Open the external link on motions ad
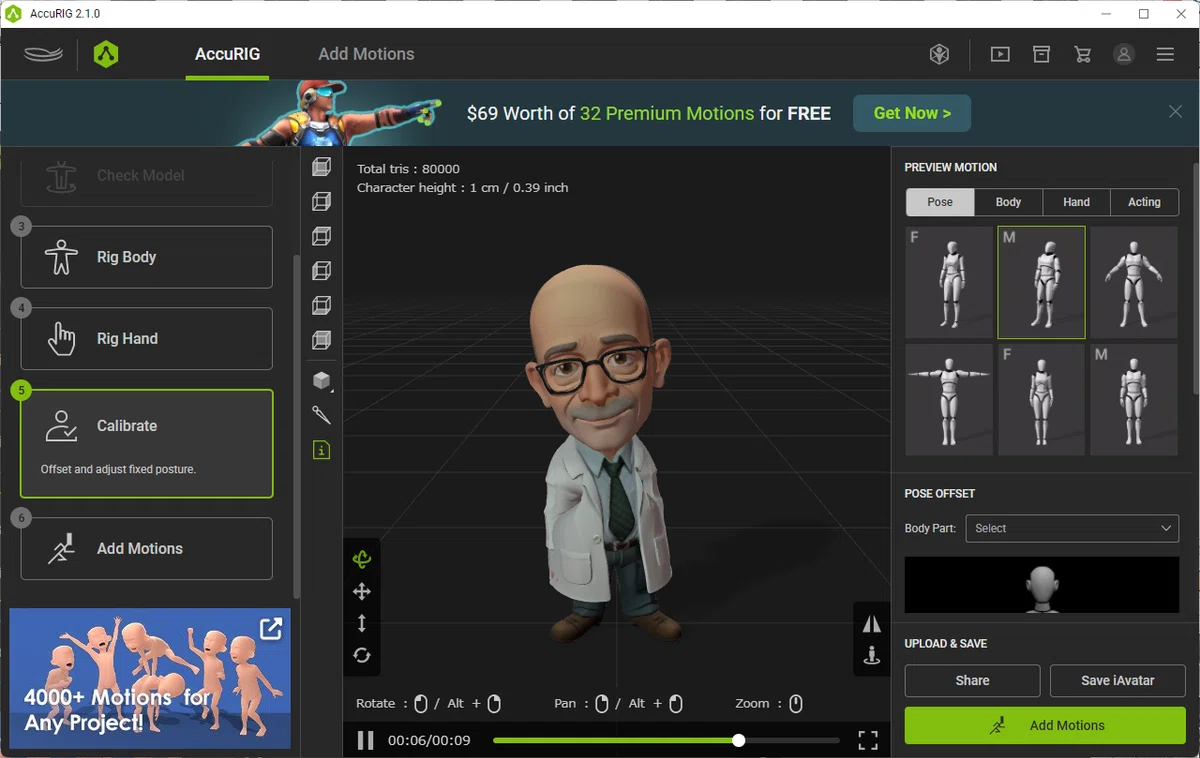The image size is (1200, 758). click(271, 628)
